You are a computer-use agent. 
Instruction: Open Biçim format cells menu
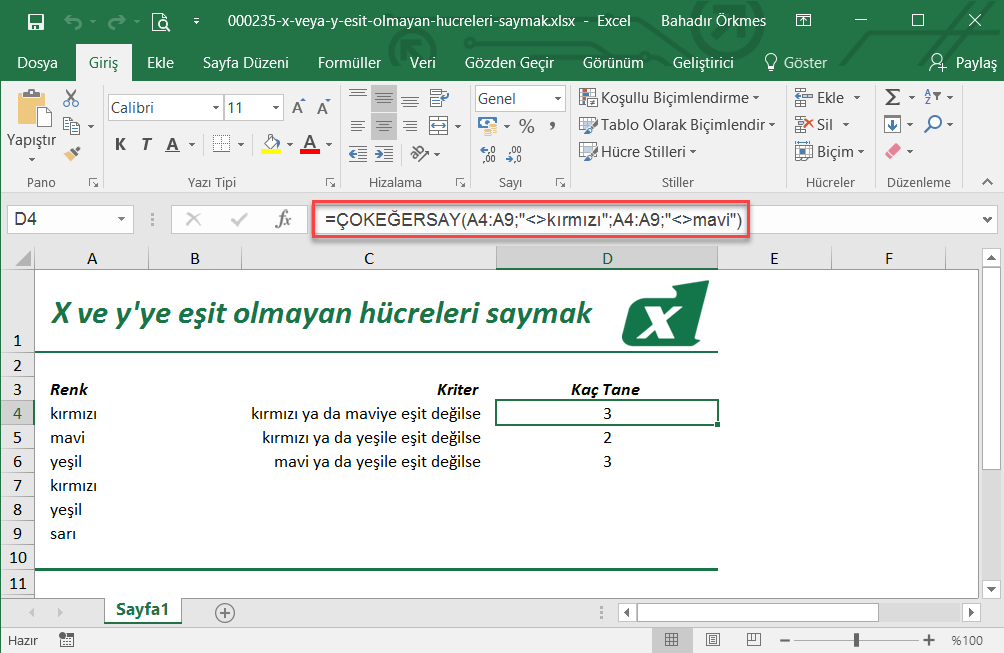pyautogui.click(x=829, y=152)
